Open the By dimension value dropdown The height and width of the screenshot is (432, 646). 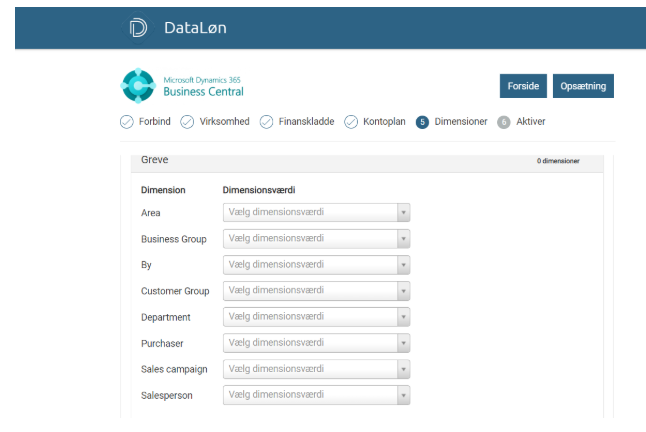pyautogui.click(x=315, y=265)
